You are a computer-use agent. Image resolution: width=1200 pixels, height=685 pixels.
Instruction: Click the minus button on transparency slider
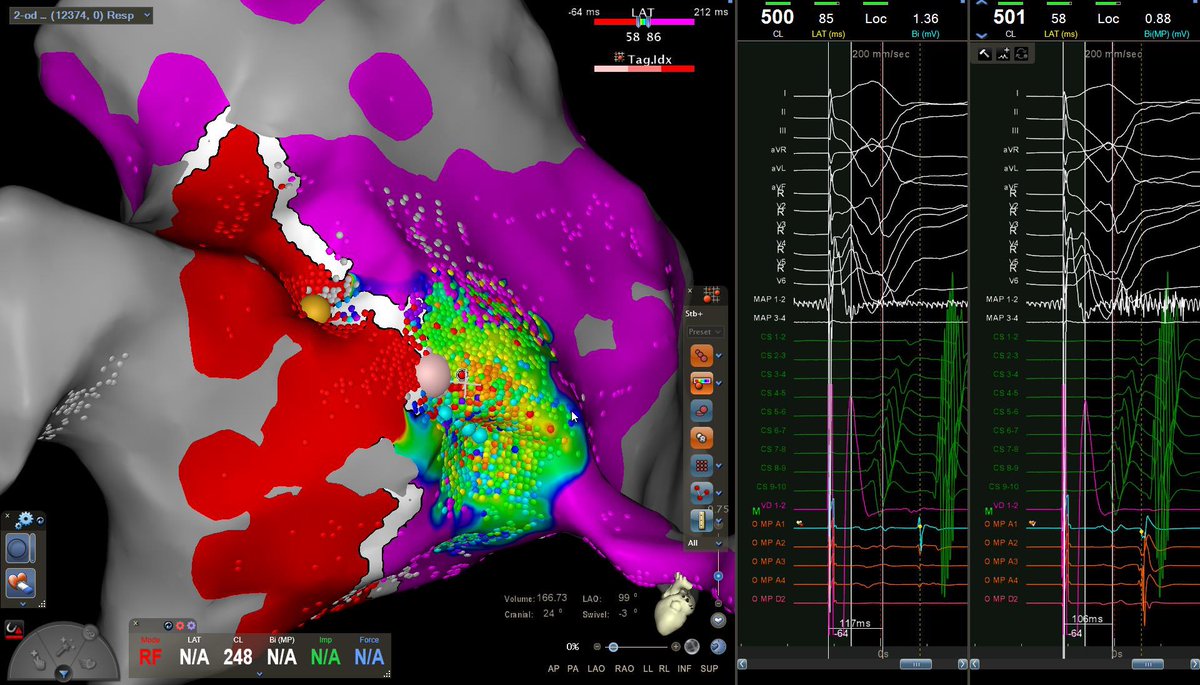[x=597, y=647]
